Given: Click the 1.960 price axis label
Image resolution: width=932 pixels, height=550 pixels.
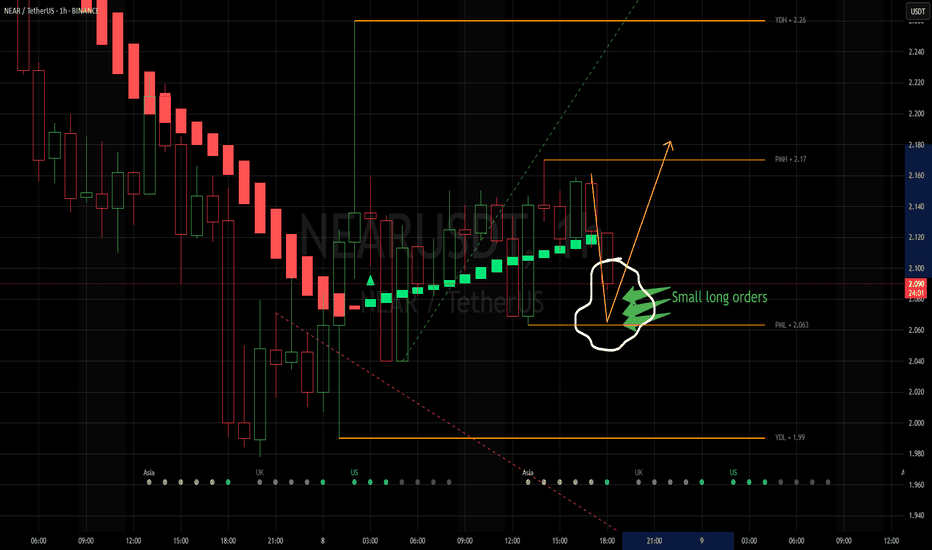Looking at the screenshot, I should point(916,485).
